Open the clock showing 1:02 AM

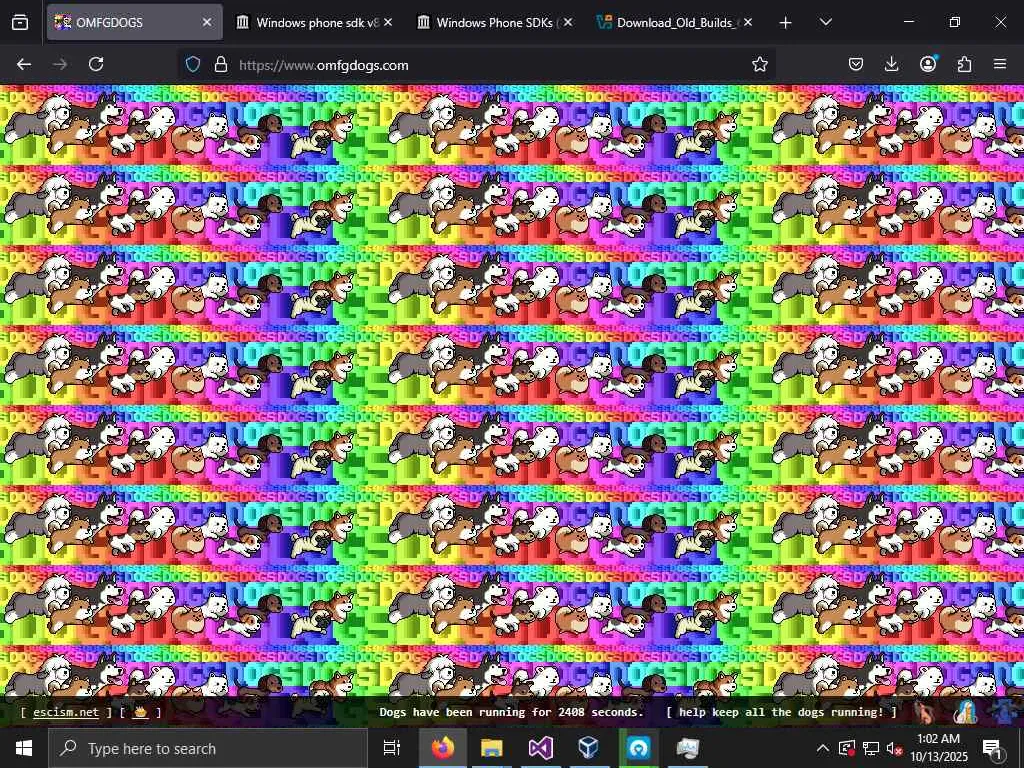pos(938,748)
